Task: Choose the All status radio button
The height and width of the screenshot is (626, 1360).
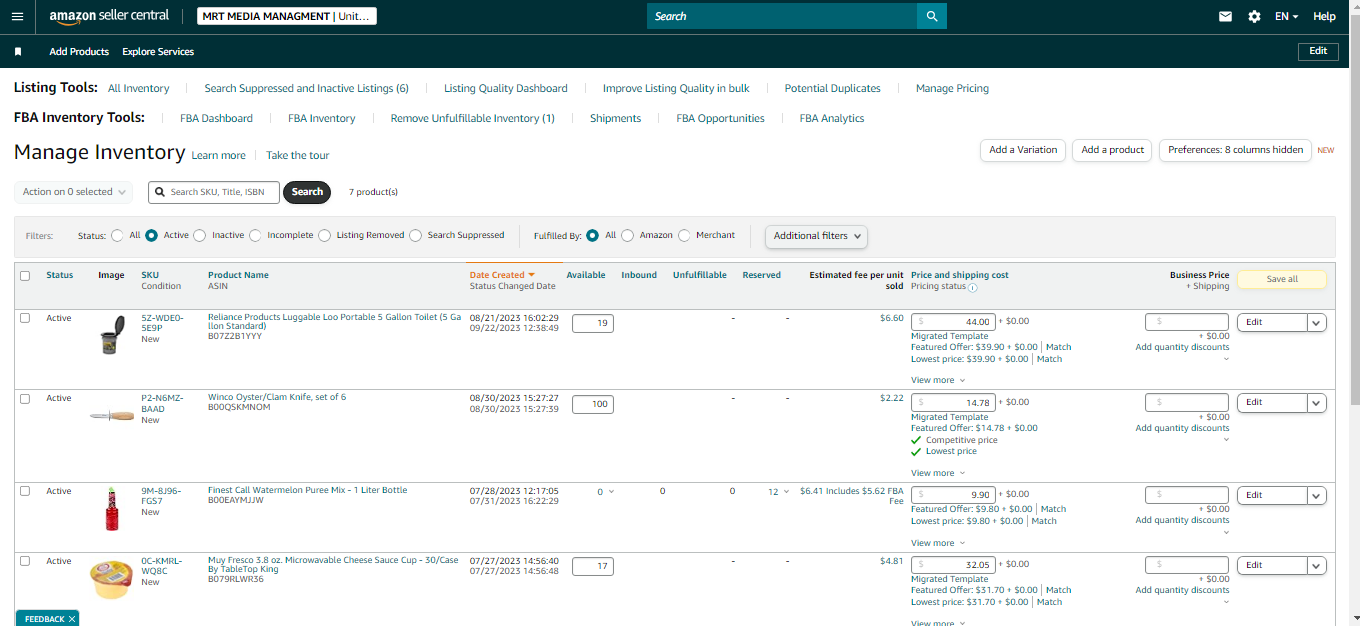Action: click(x=118, y=236)
